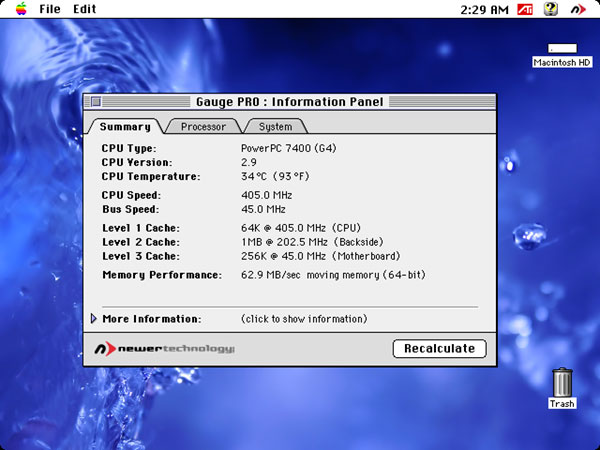
Task: Open the application switcher menu icon
Action: pyautogui.click(x=578, y=9)
